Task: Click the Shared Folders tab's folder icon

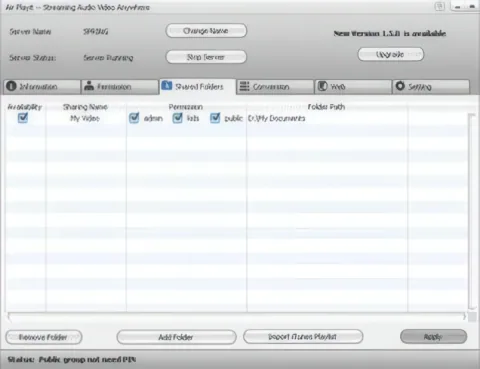Action: click(167, 85)
